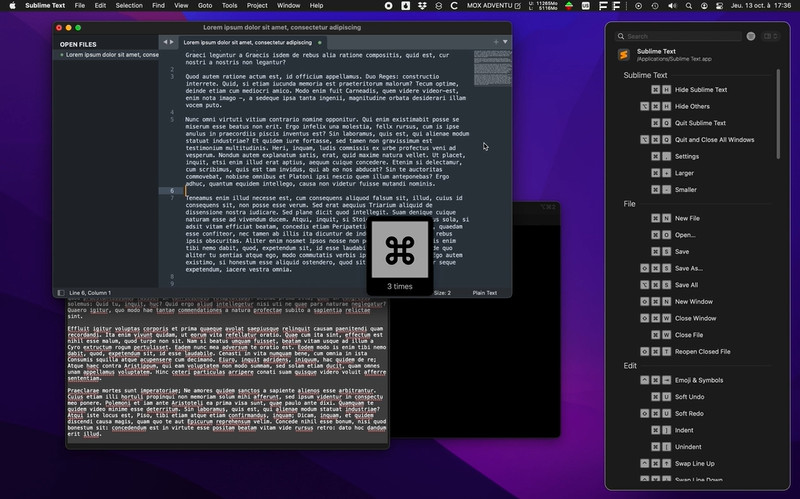
Task: Go to next tab with right arrow
Action: [171, 42]
